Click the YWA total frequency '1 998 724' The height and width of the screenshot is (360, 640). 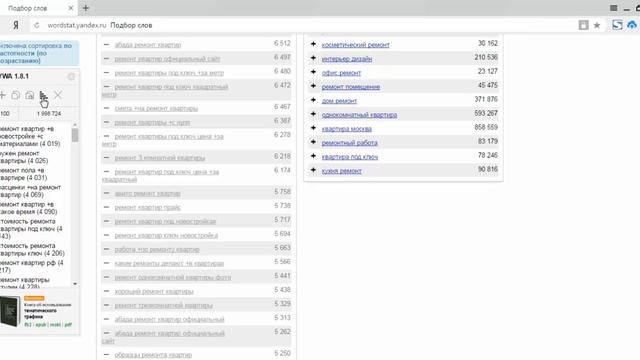tap(49, 114)
